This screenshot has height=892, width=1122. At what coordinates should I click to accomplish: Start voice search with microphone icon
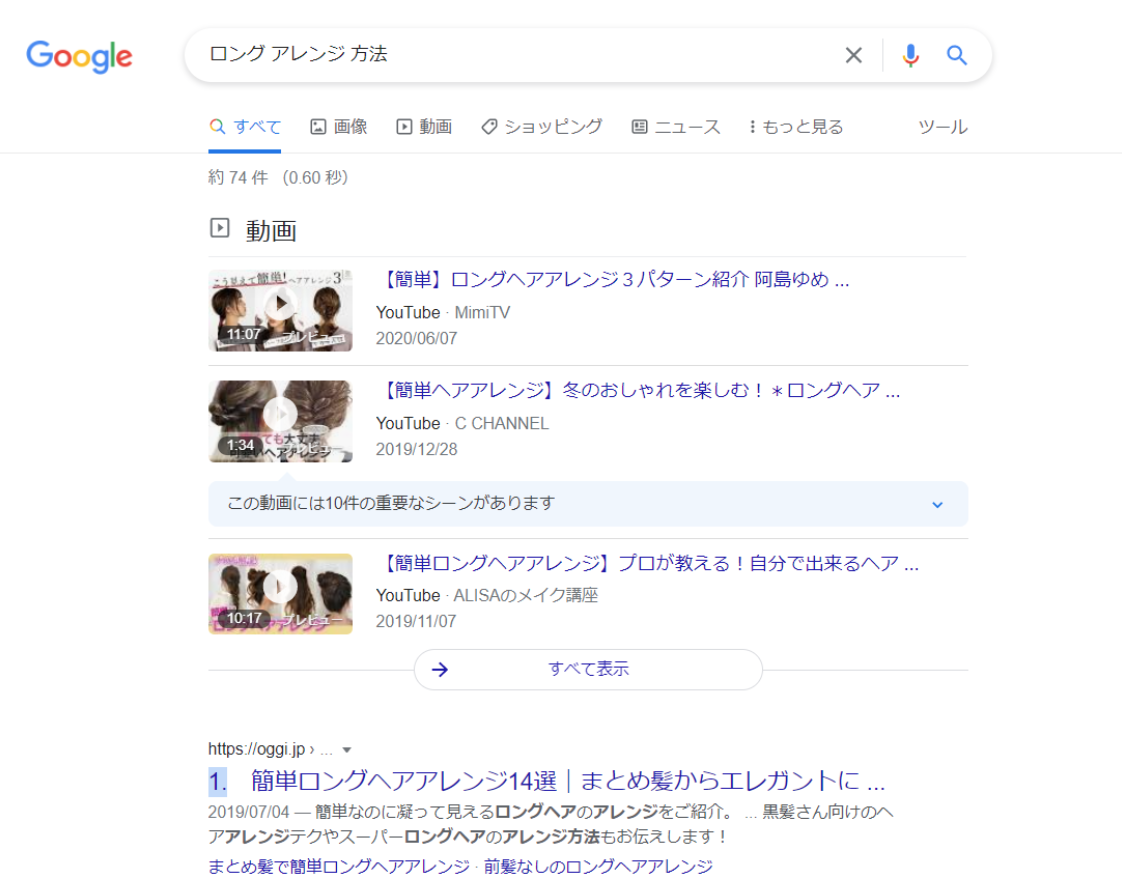click(x=910, y=56)
